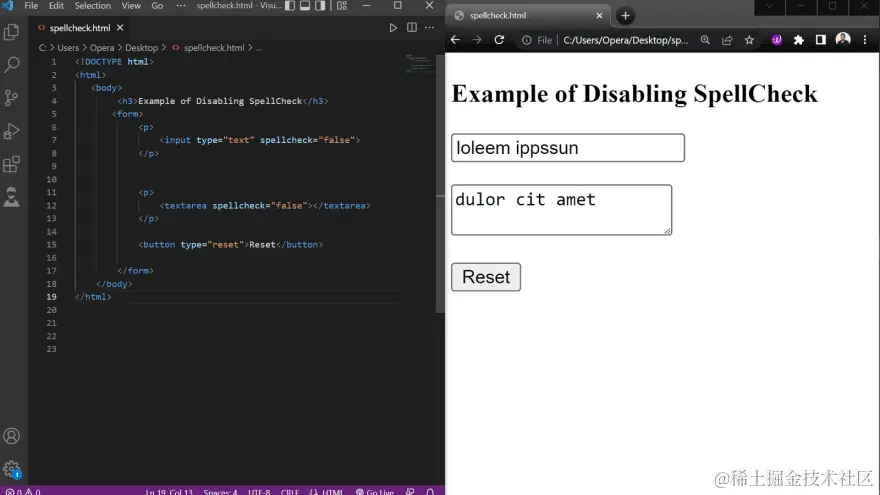
Task: Click the code minimap preview
Action: tap(419, 64)
